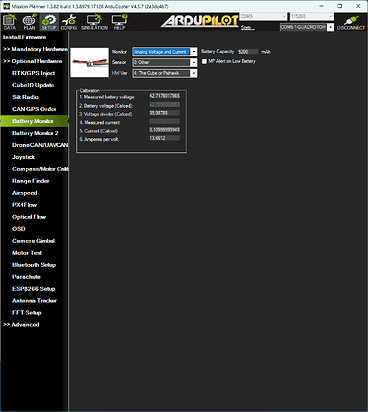Image resolution: width=368 pixels, height=412 pixels.
Task: Click the ArduPilot logo
Action: point(200,21)
